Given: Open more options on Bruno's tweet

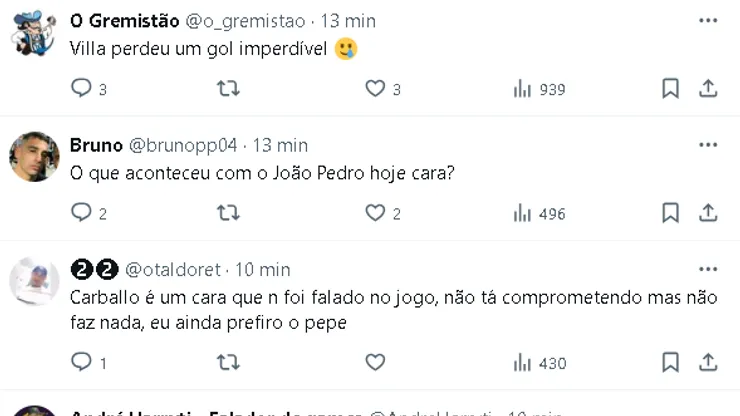Looking at the screenshot, I should pos(708,145).
